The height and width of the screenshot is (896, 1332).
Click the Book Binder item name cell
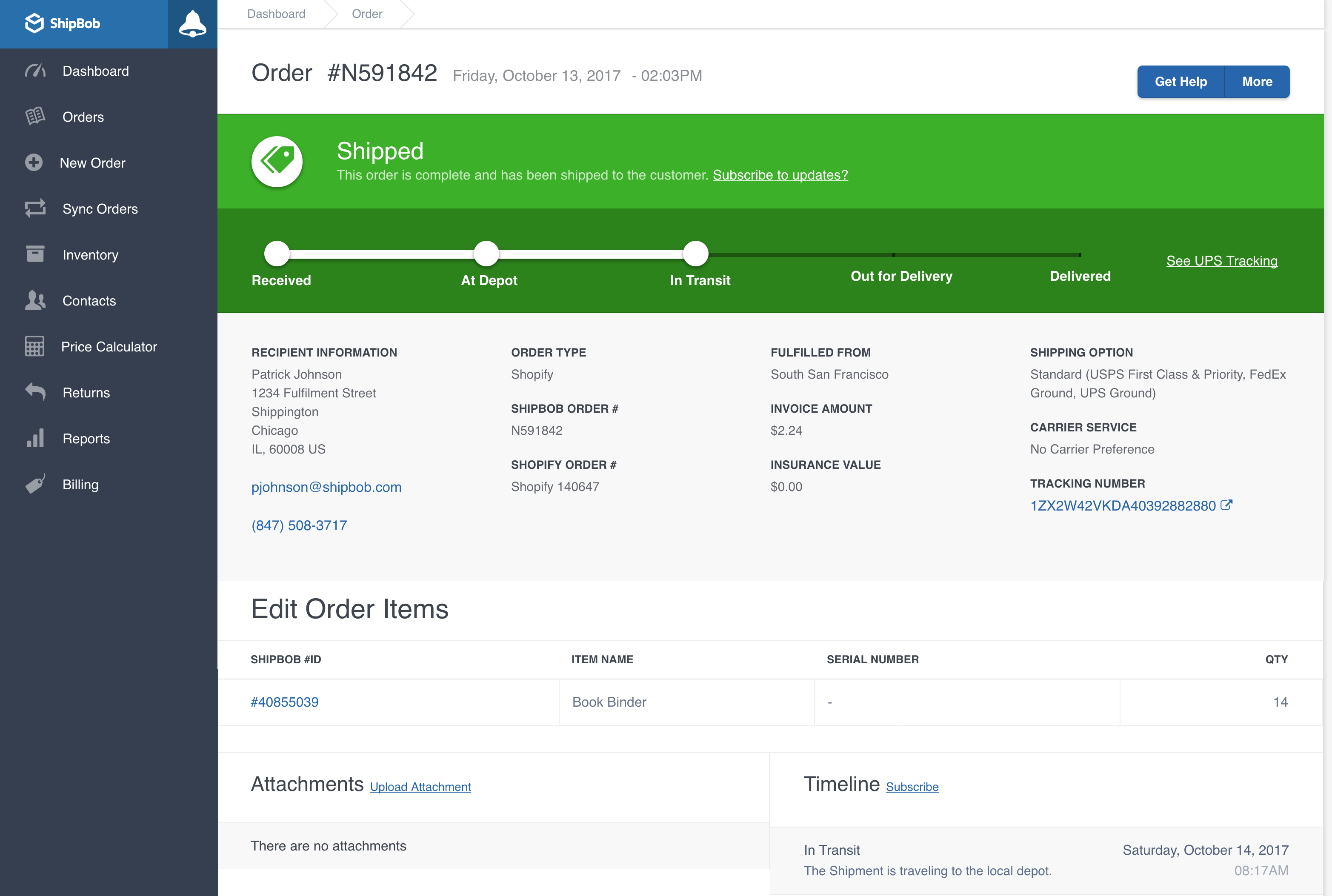[686, 702]
